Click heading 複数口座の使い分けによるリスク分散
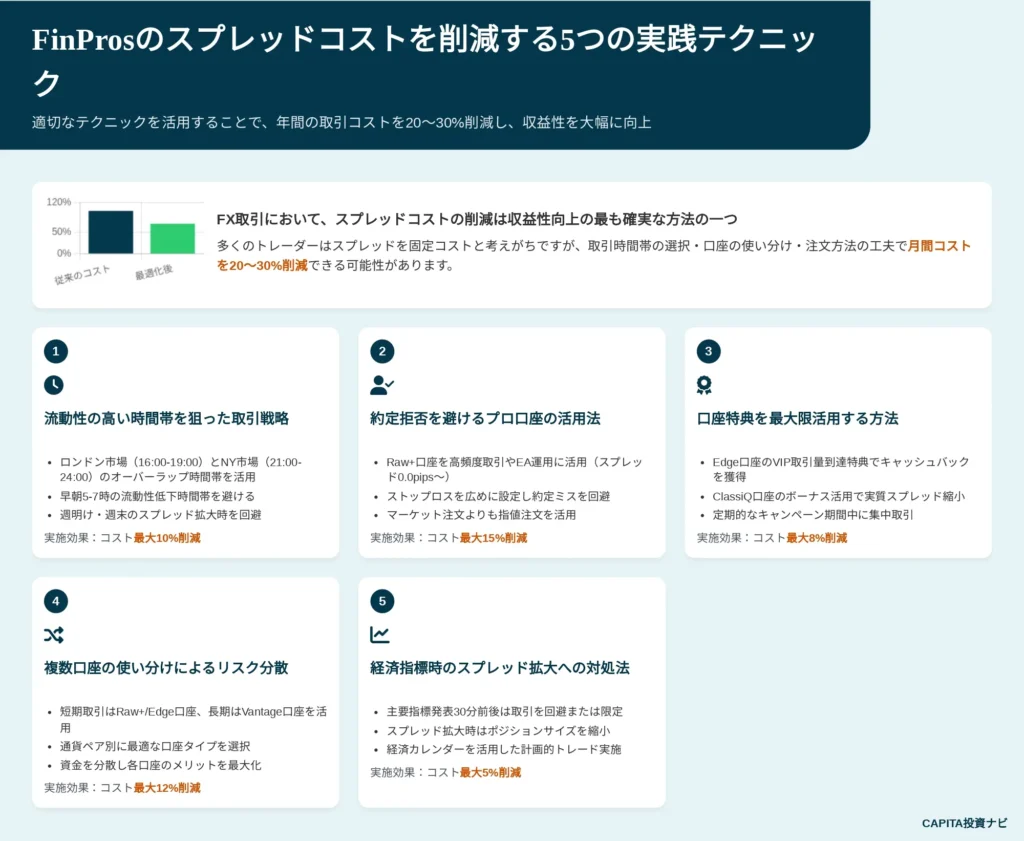Screen dimensions: 1024x841 point(166,668)
